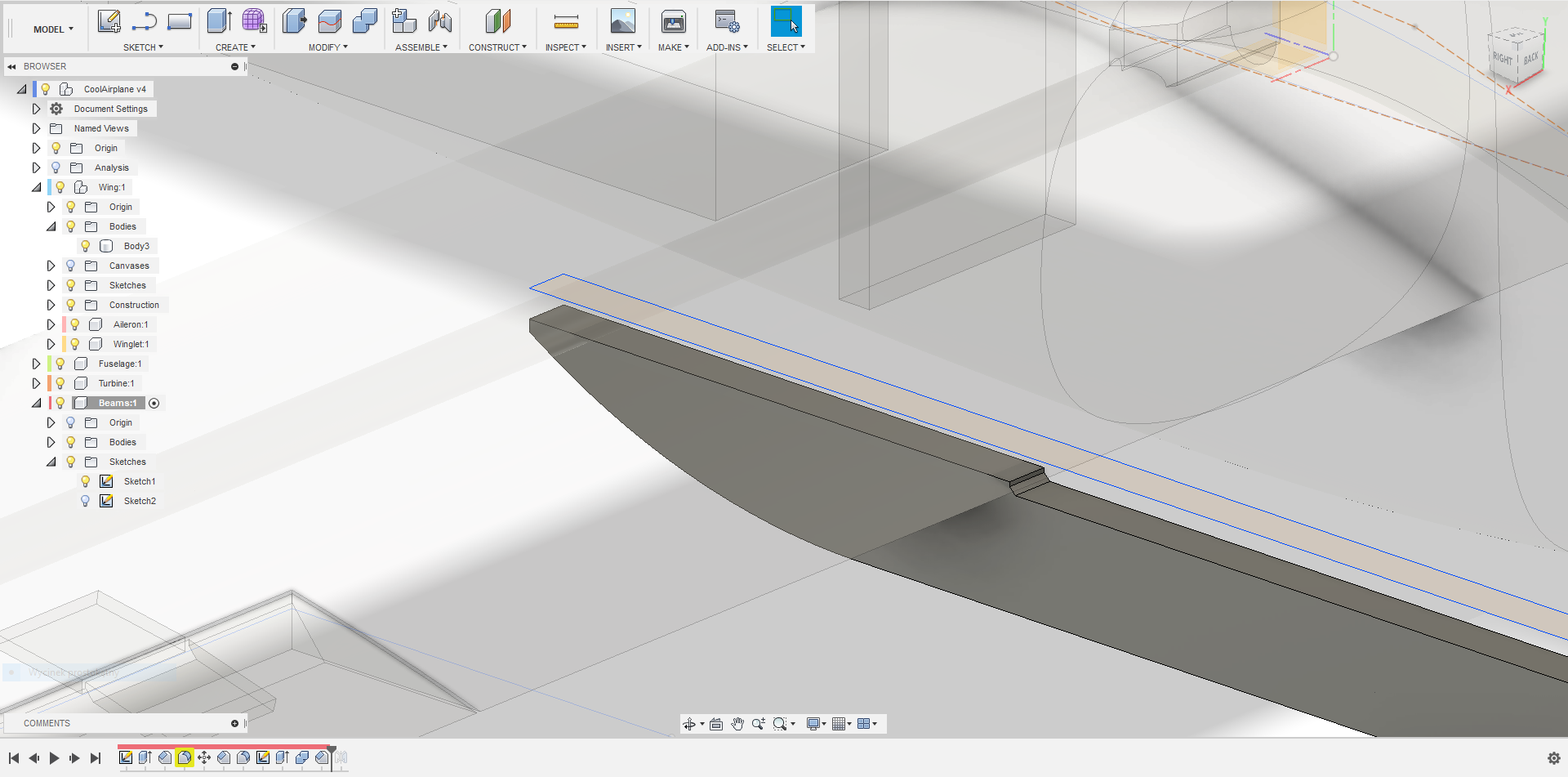Viewport: 1568px width, 777px height.
Task: Open the Grid and Snaps icon
Action: point(838,724)
